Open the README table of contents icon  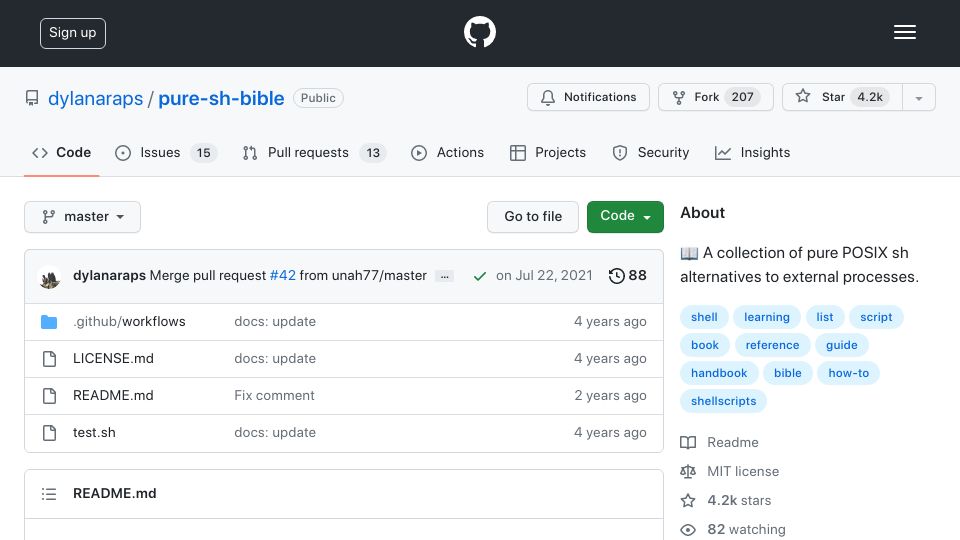(x=49, y=493)
